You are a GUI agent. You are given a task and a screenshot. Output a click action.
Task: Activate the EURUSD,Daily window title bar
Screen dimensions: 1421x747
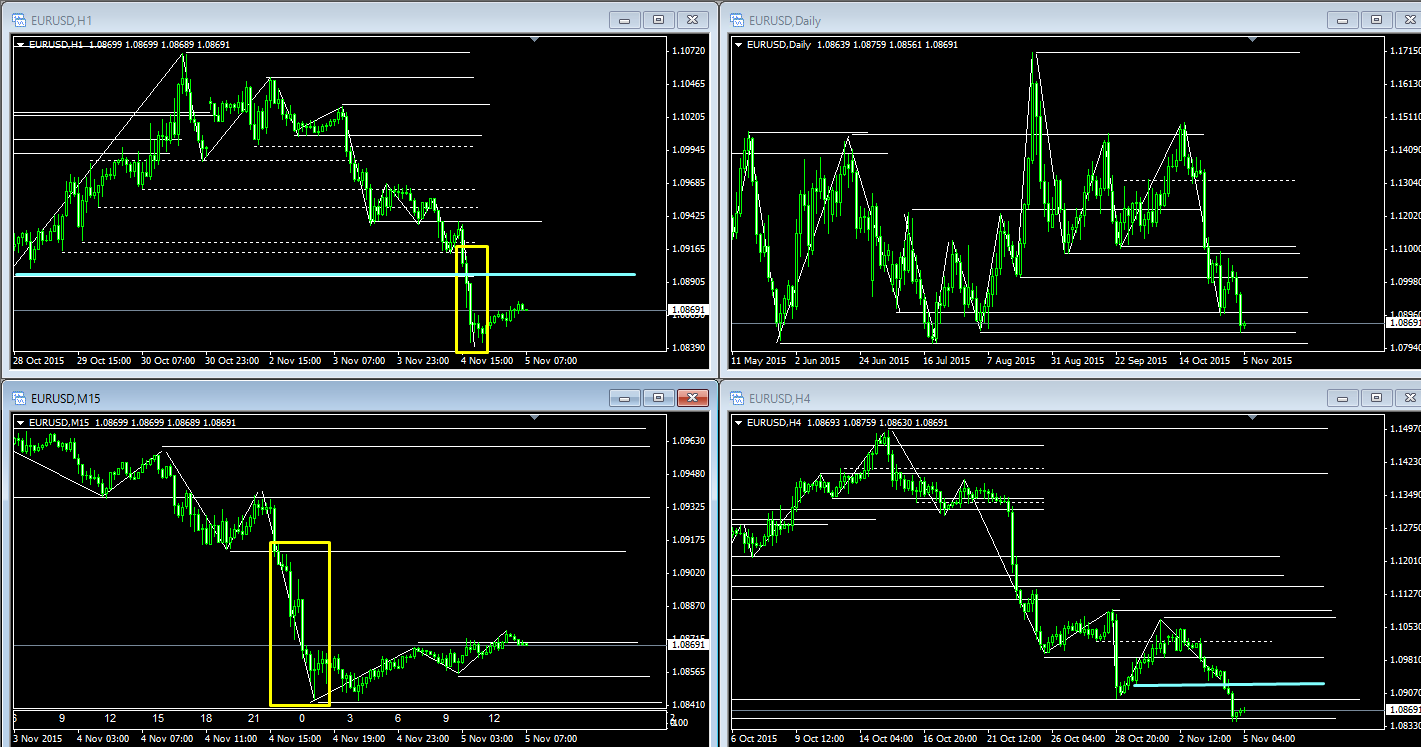click(x=1000, y=19)
